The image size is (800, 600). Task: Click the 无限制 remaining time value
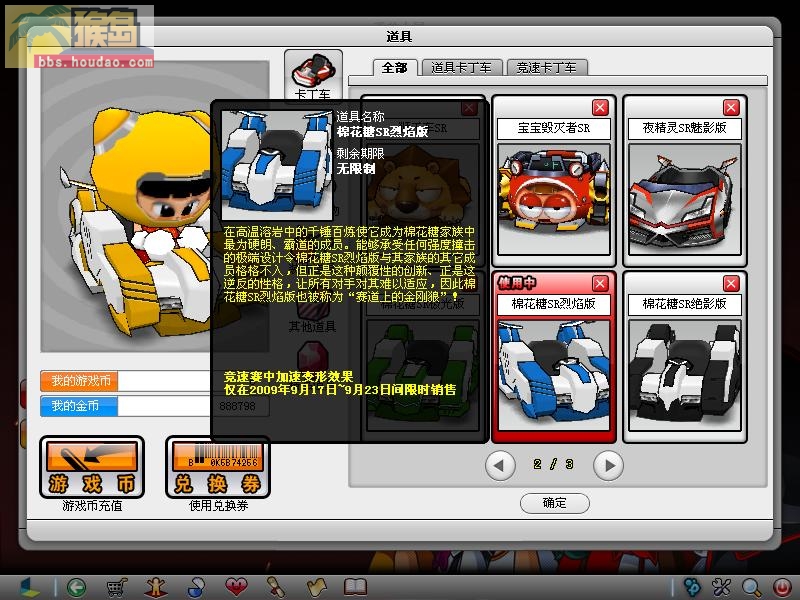click(356, 169)
